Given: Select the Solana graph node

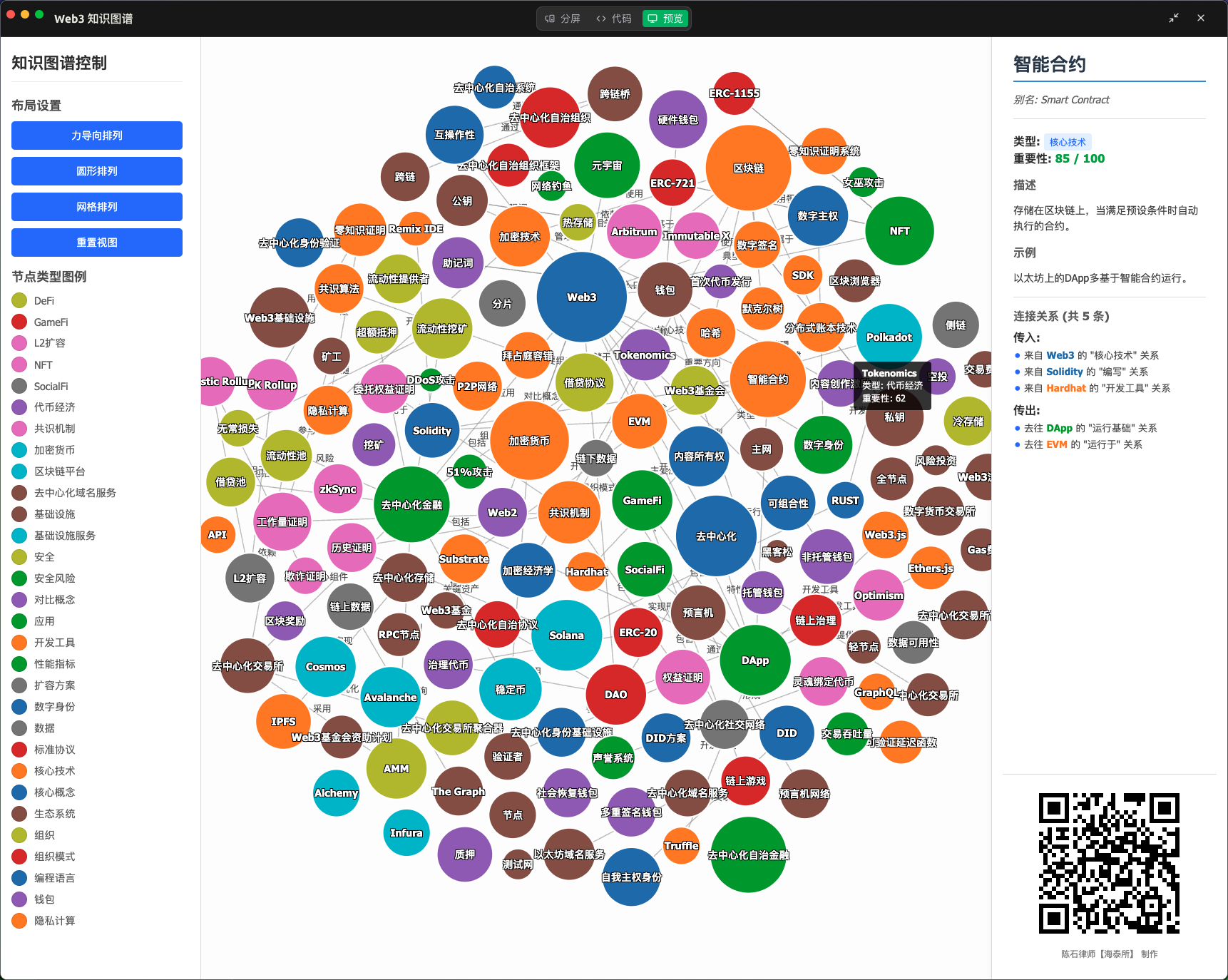Looking at the screenshot, I should (567, 636).
